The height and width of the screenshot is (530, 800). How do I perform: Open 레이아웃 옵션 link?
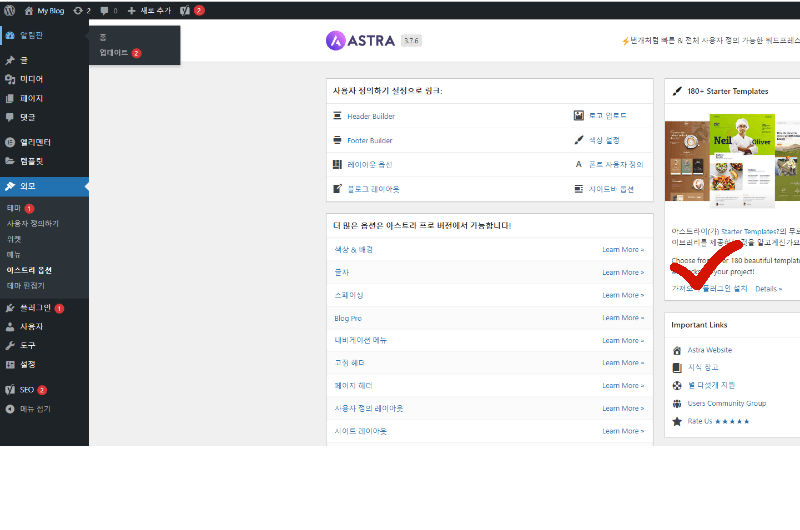pos(369,165)
